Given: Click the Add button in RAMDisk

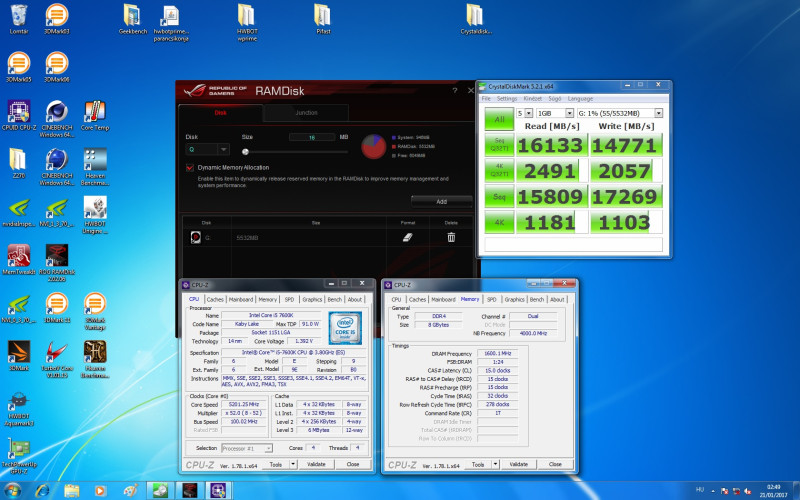Looking at the screenshot, I should [x=441, y=201].
